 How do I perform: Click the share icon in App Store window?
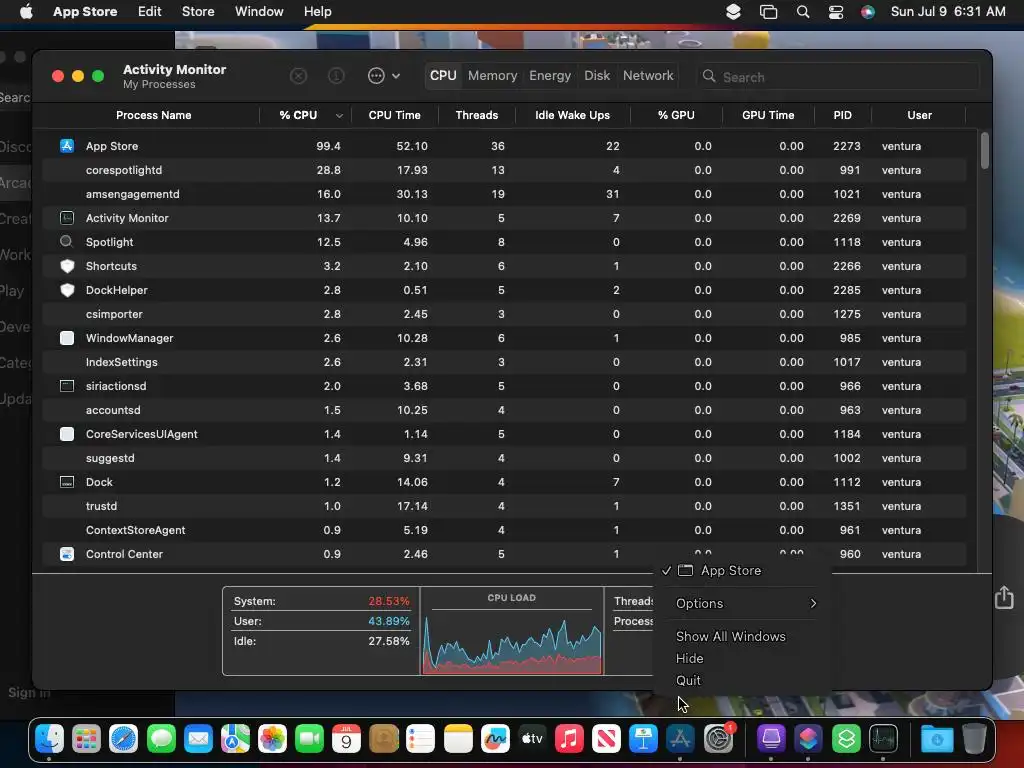[x=1004, y=597]
